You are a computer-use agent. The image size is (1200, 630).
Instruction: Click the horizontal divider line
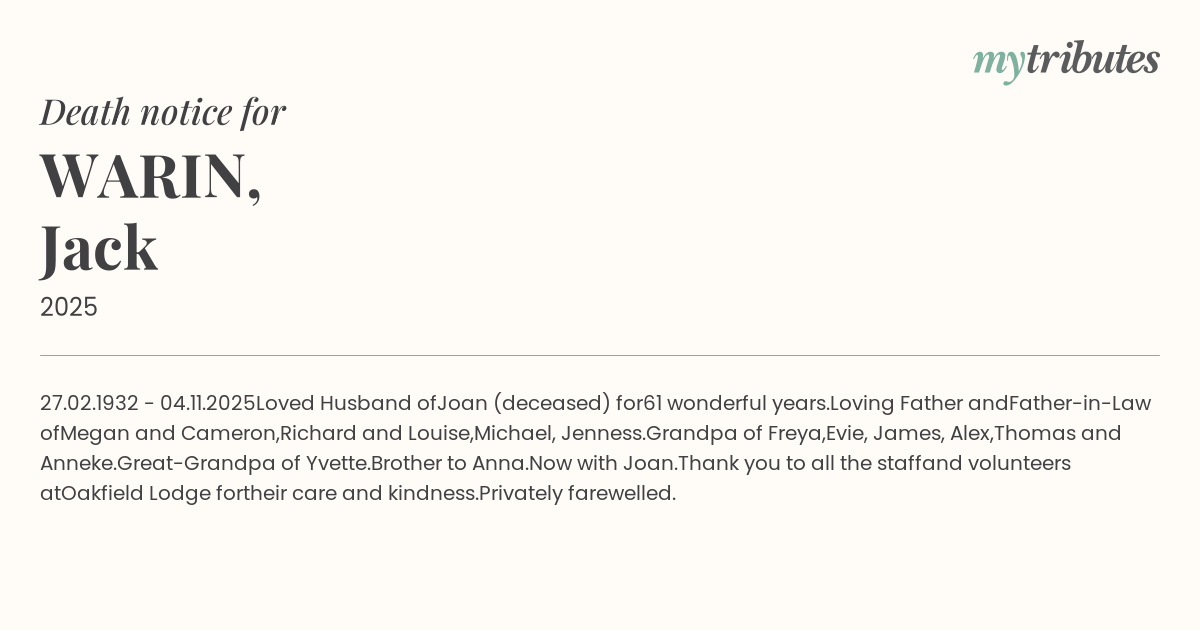click(600, 355)
